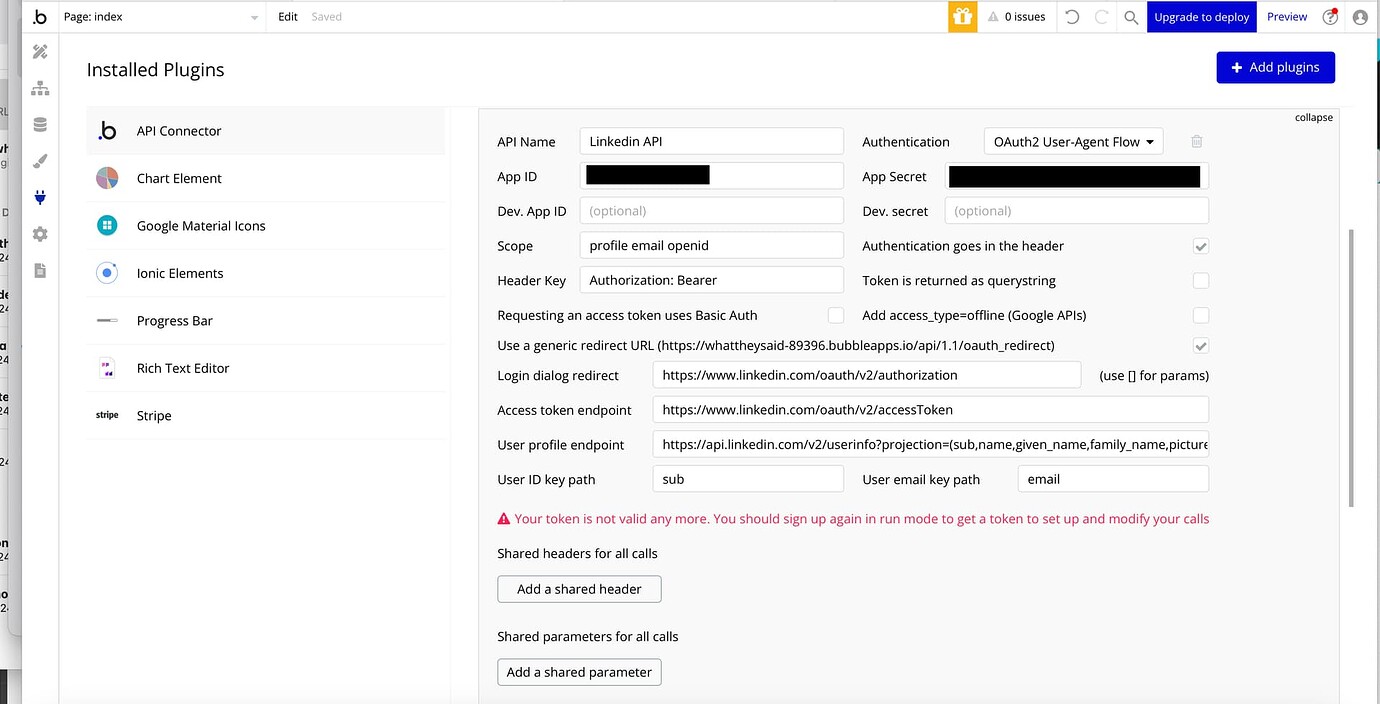The width and height of the screenshot is (1380, 704).
Task: Click the Add plugins button
Action: (x=1275, y=66)
